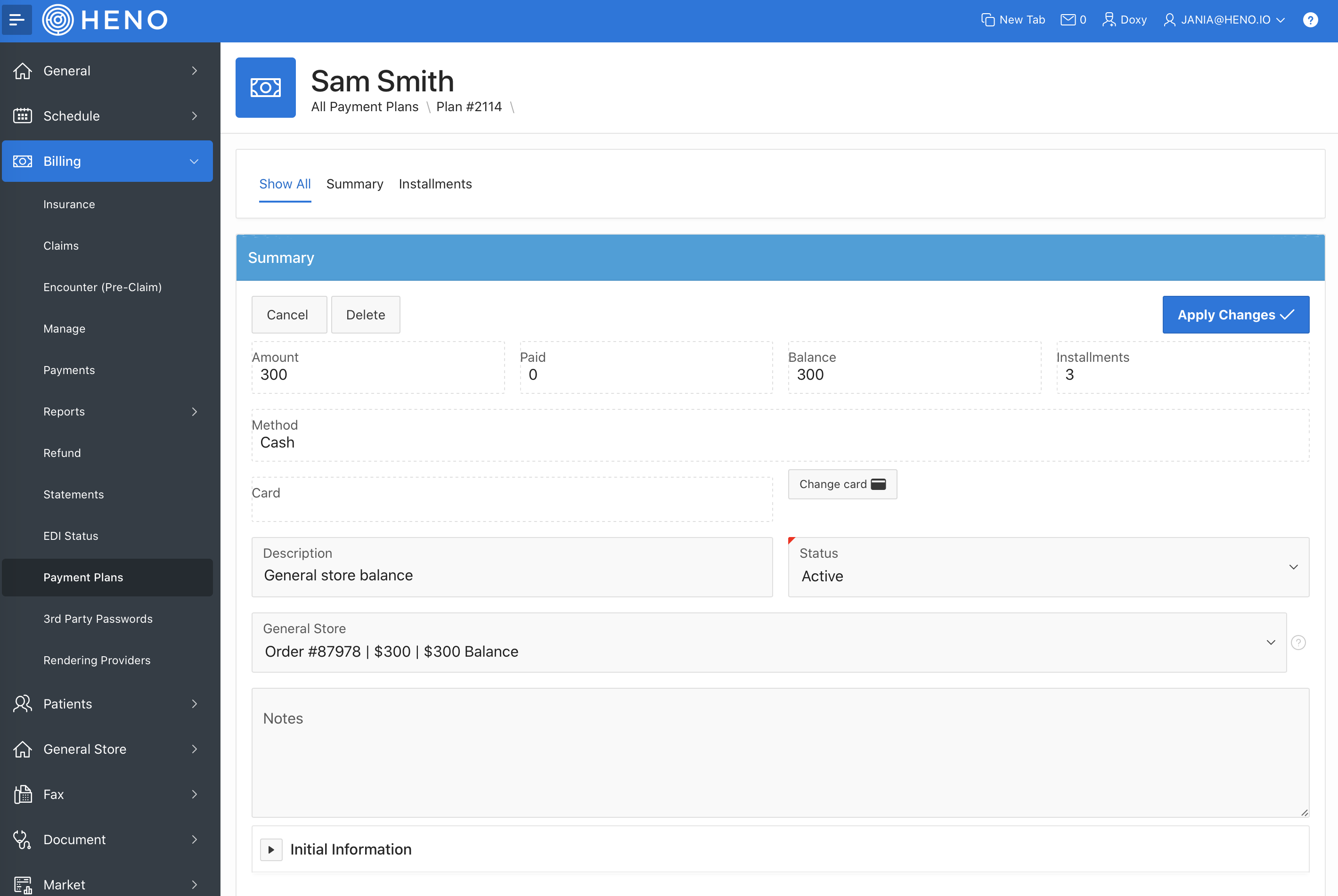Click the hamburger menu icon
Screen dimensions: 1338x896
click(x=16, y=20)
